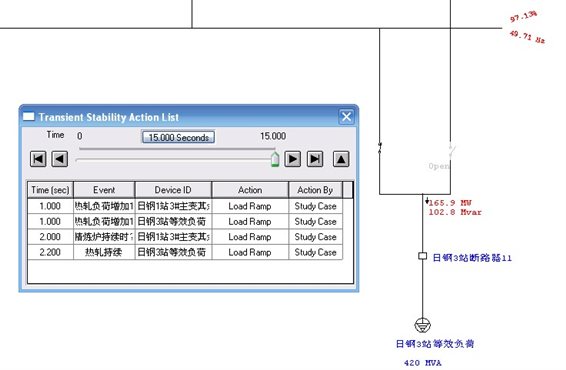Image resolution: width=566 pixels, height=370 pixels.
Task: Select the open switch labeled Open
Action: 451,149
